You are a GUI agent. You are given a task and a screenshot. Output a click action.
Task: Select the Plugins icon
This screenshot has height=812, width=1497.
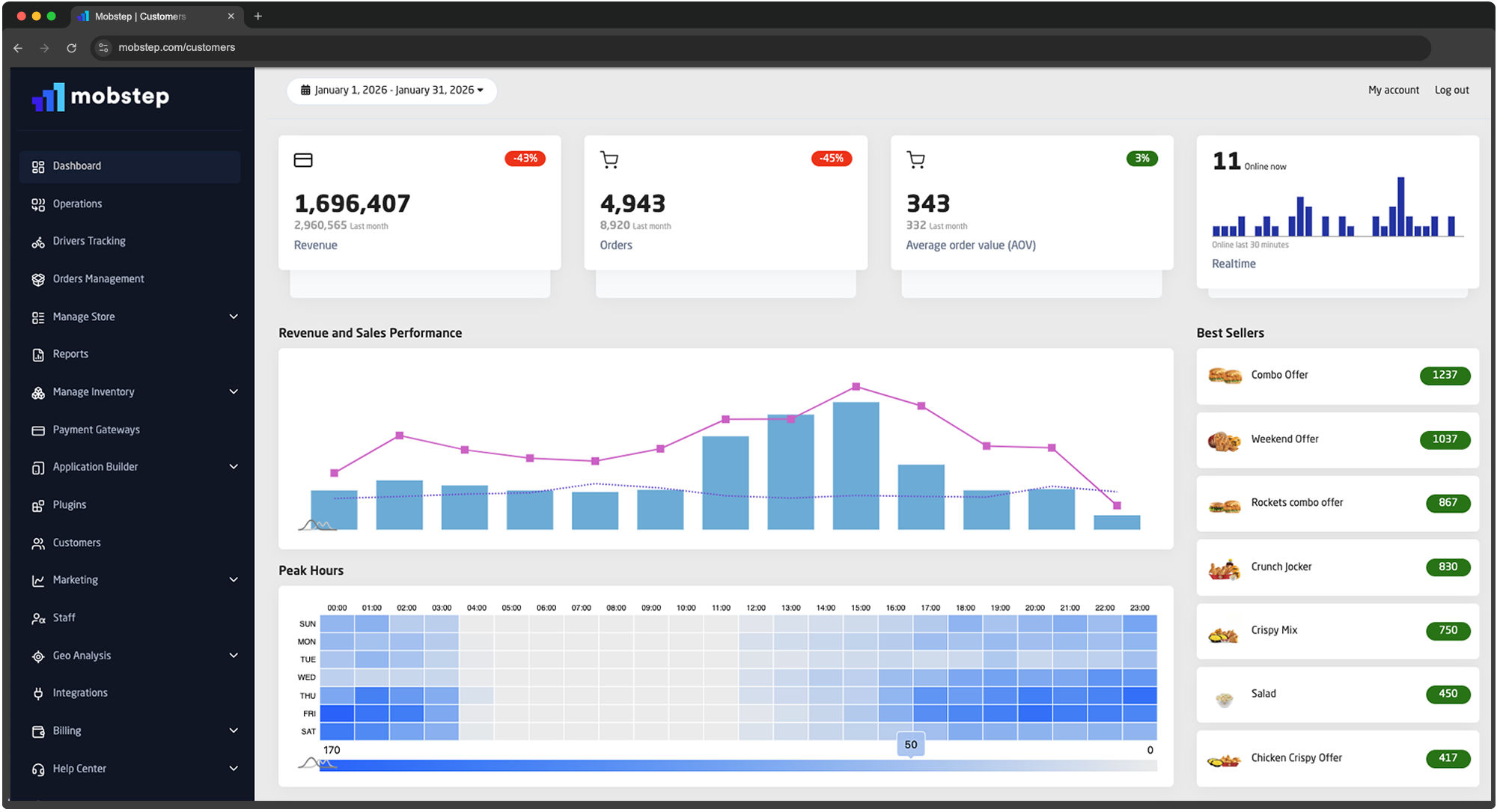[38, 504]
